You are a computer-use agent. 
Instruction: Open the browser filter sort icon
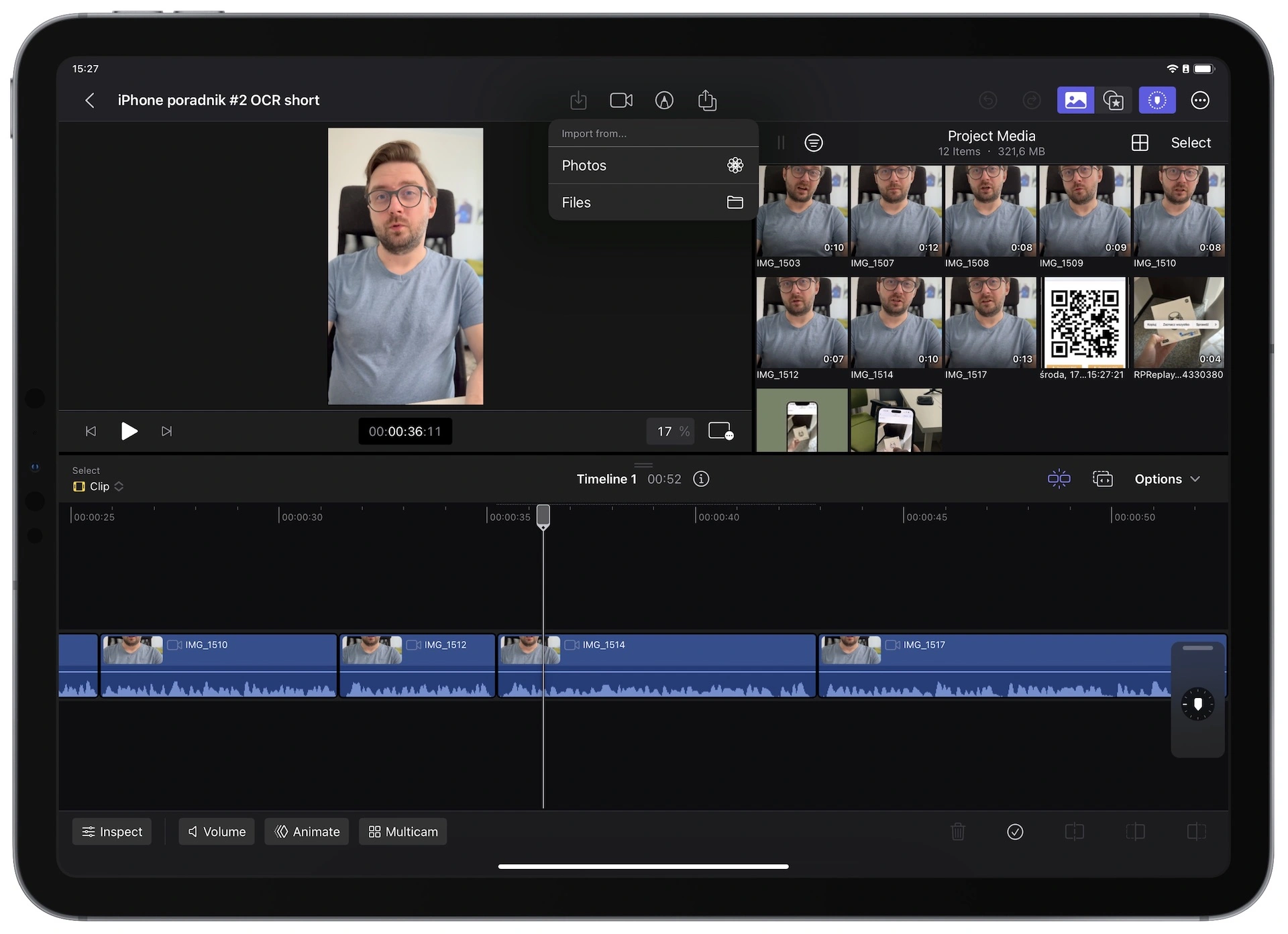click(x=814, y=143)
